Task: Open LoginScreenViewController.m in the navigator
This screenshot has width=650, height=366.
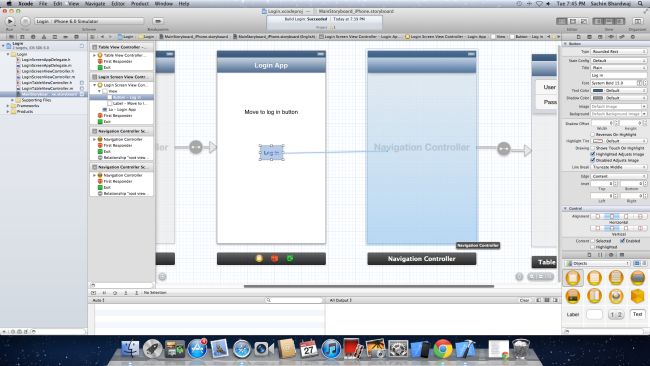Action: (x=48, y=77)
